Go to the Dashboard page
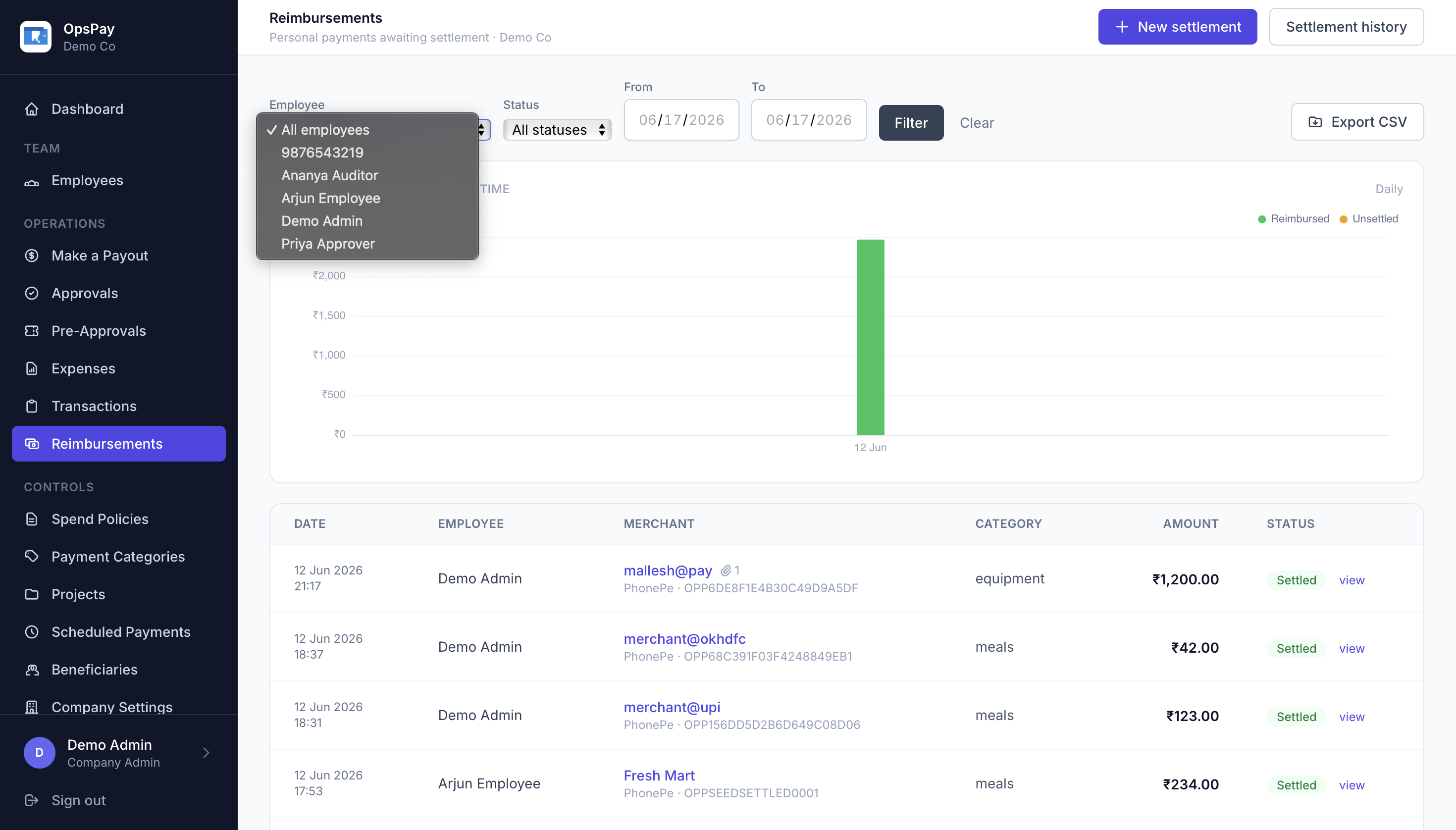The height and width of the screenshot is (830, 1456). 118,109
